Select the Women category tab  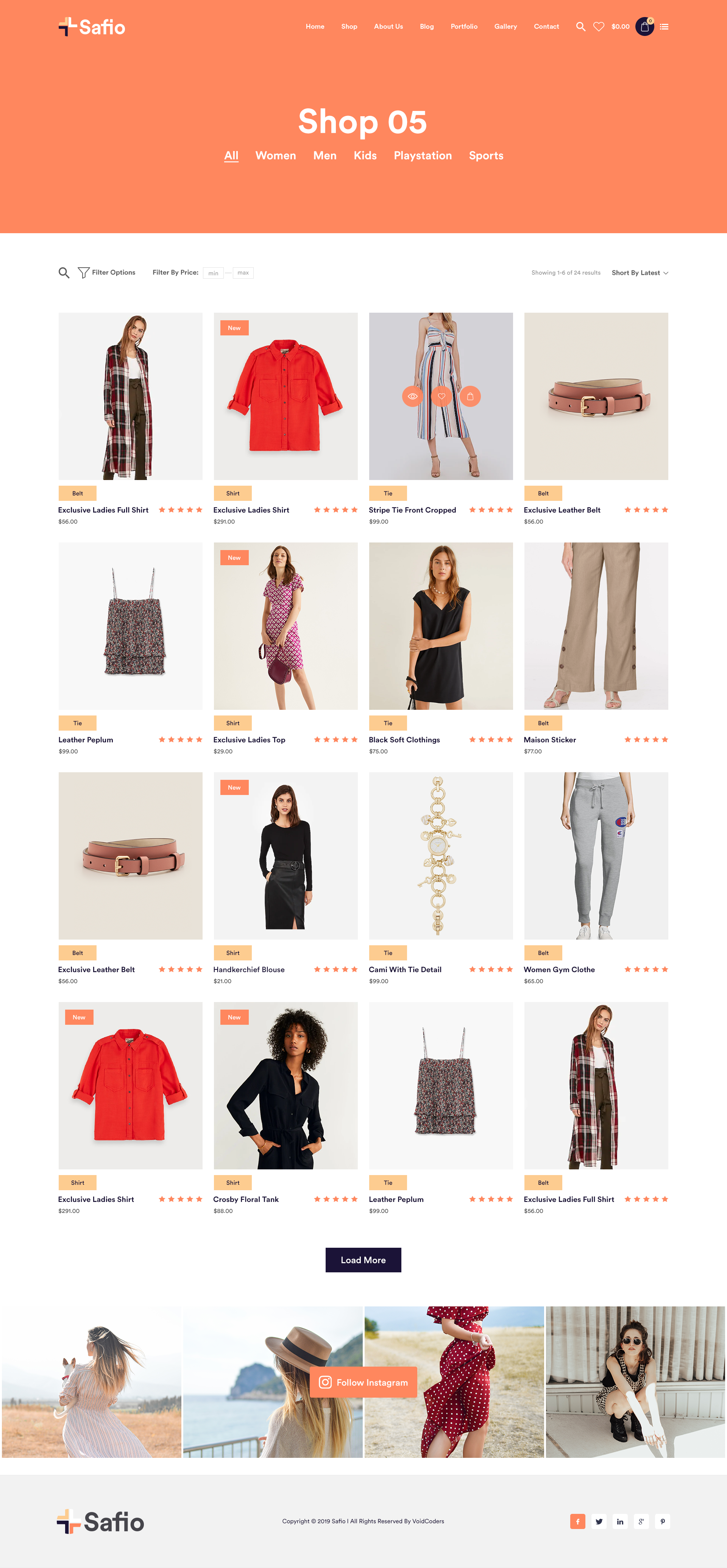tap(276, 156)
